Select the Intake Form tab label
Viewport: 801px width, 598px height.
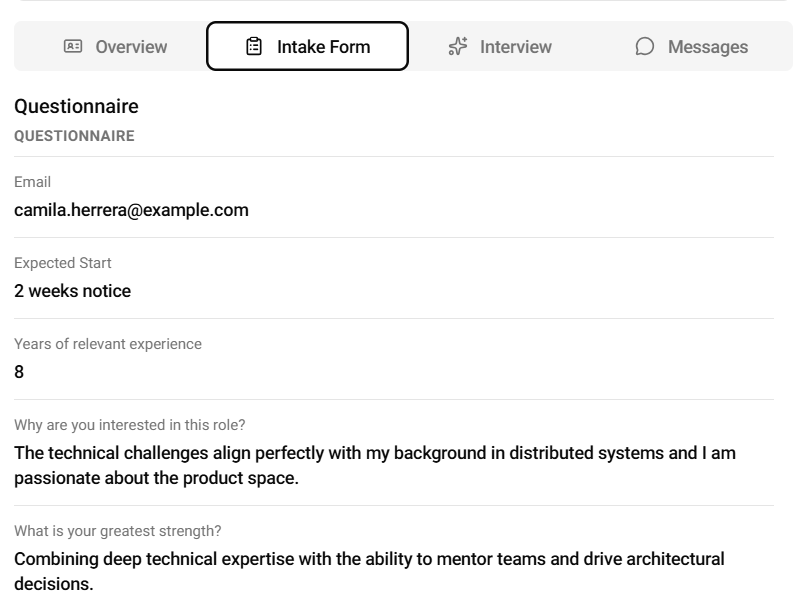tap(323, 47)
